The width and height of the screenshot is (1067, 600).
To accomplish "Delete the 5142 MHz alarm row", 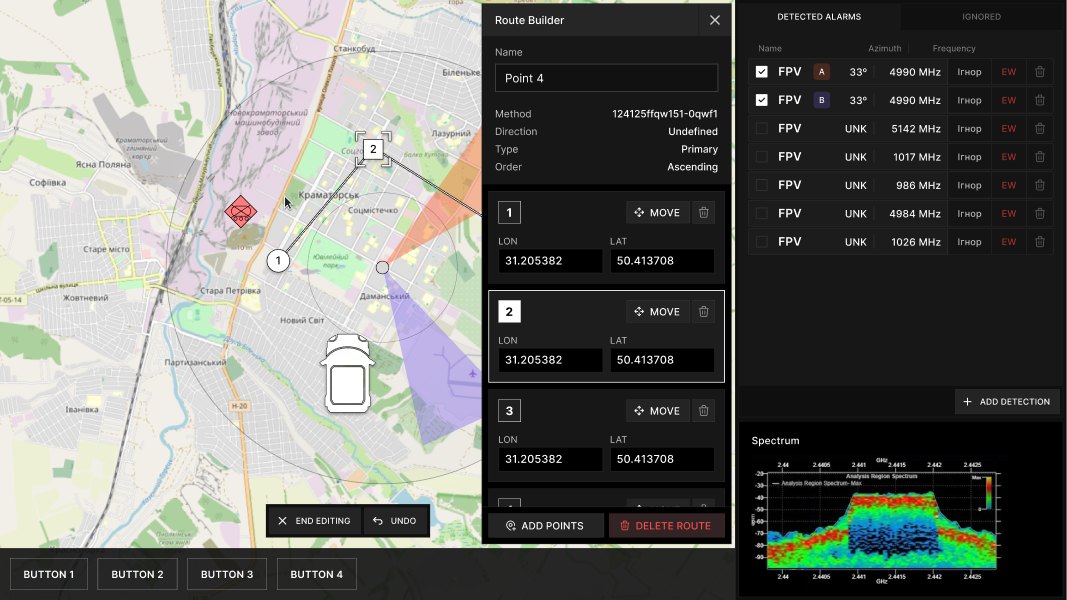I will tap(1040, 128).
